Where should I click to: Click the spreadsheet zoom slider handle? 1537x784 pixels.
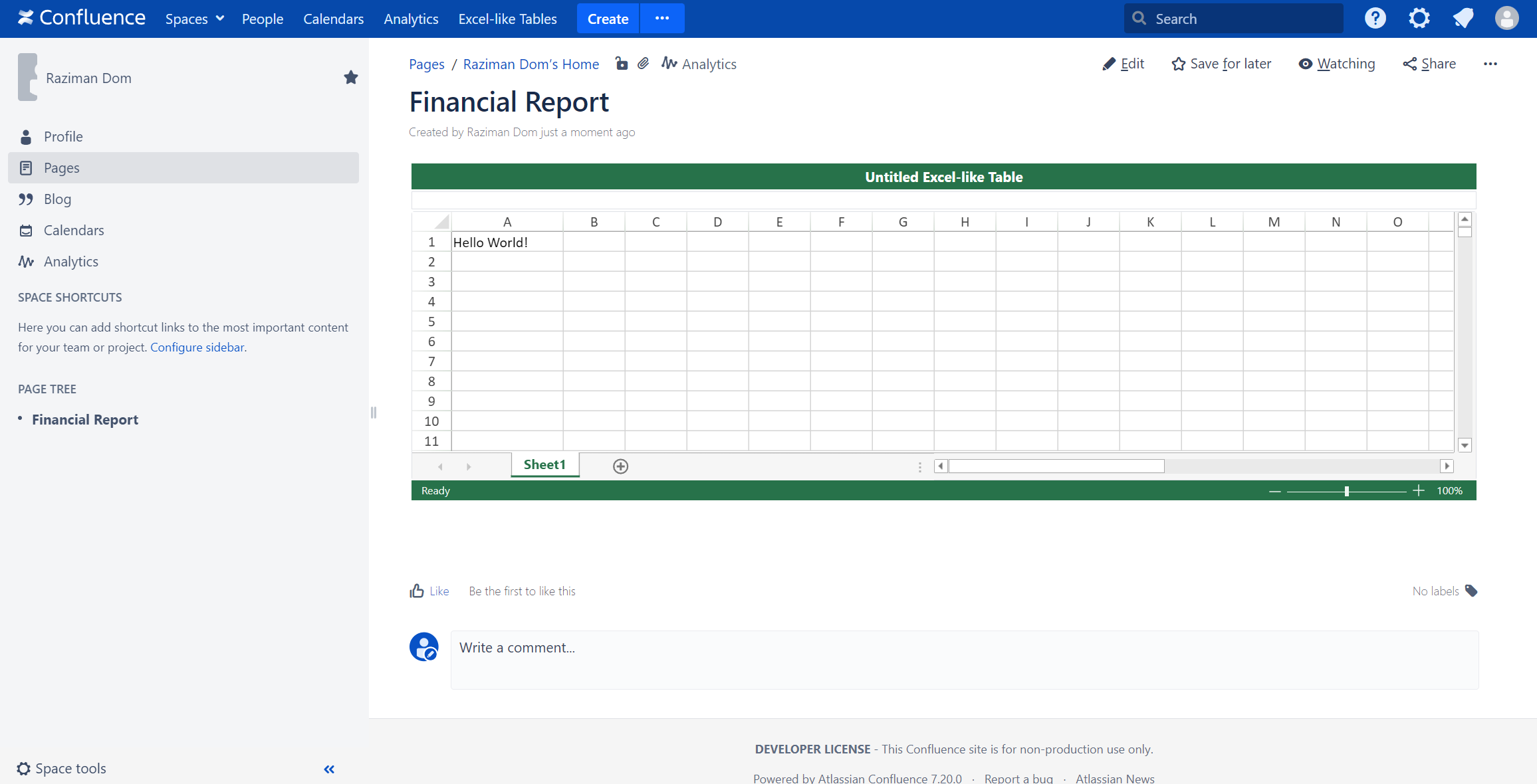click(x=1346, y=491)
